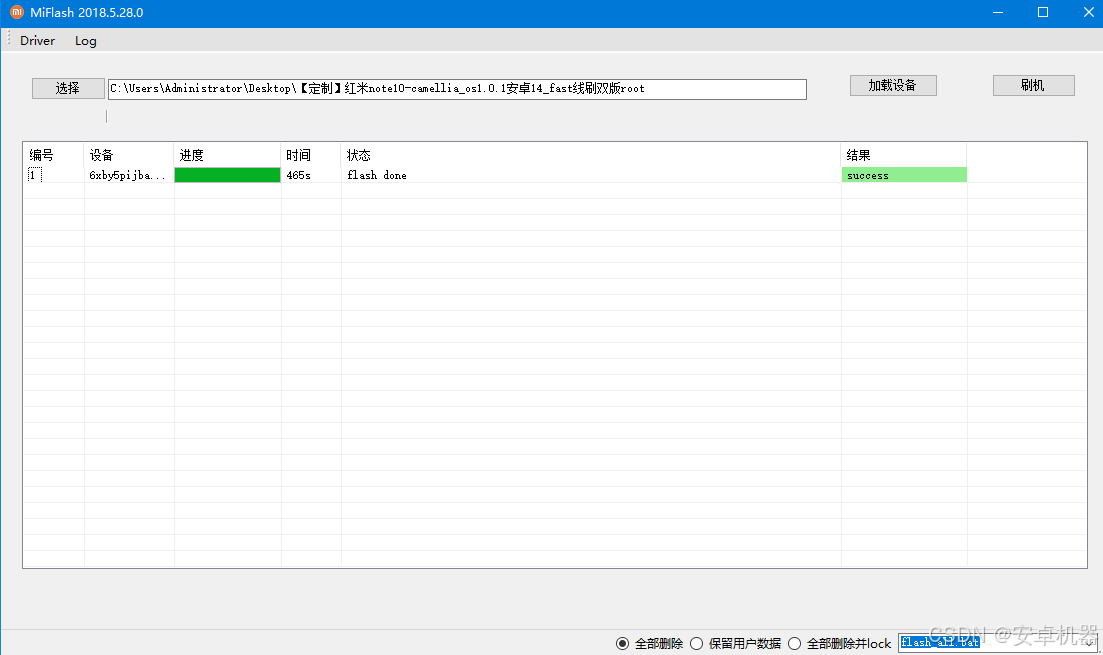Minimize the MiFlash window

[997, 13]
